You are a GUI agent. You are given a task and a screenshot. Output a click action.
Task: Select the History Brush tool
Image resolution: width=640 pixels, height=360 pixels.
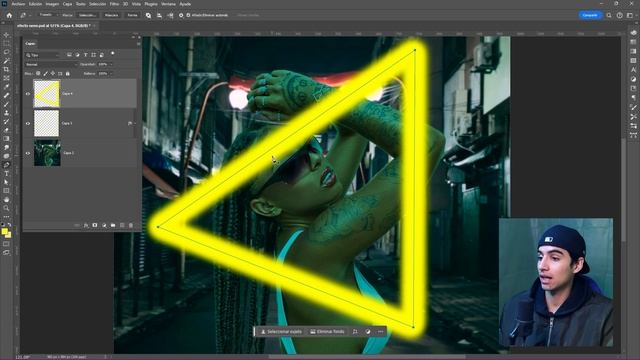click(6, 121)
